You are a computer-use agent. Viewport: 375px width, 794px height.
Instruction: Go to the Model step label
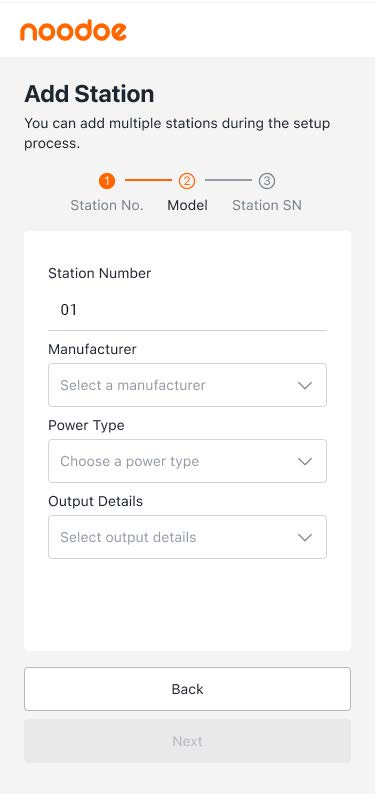coord(187,205)
